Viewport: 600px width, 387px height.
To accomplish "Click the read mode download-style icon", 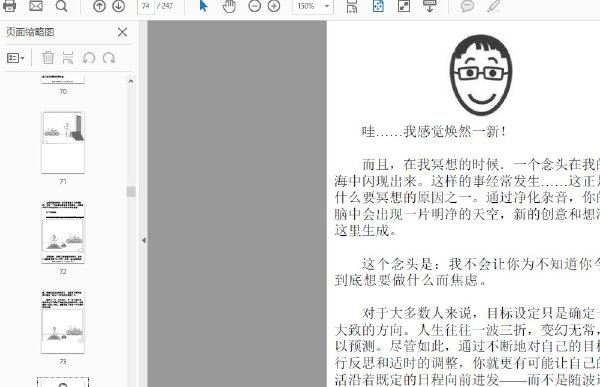I will click(429, 6).
